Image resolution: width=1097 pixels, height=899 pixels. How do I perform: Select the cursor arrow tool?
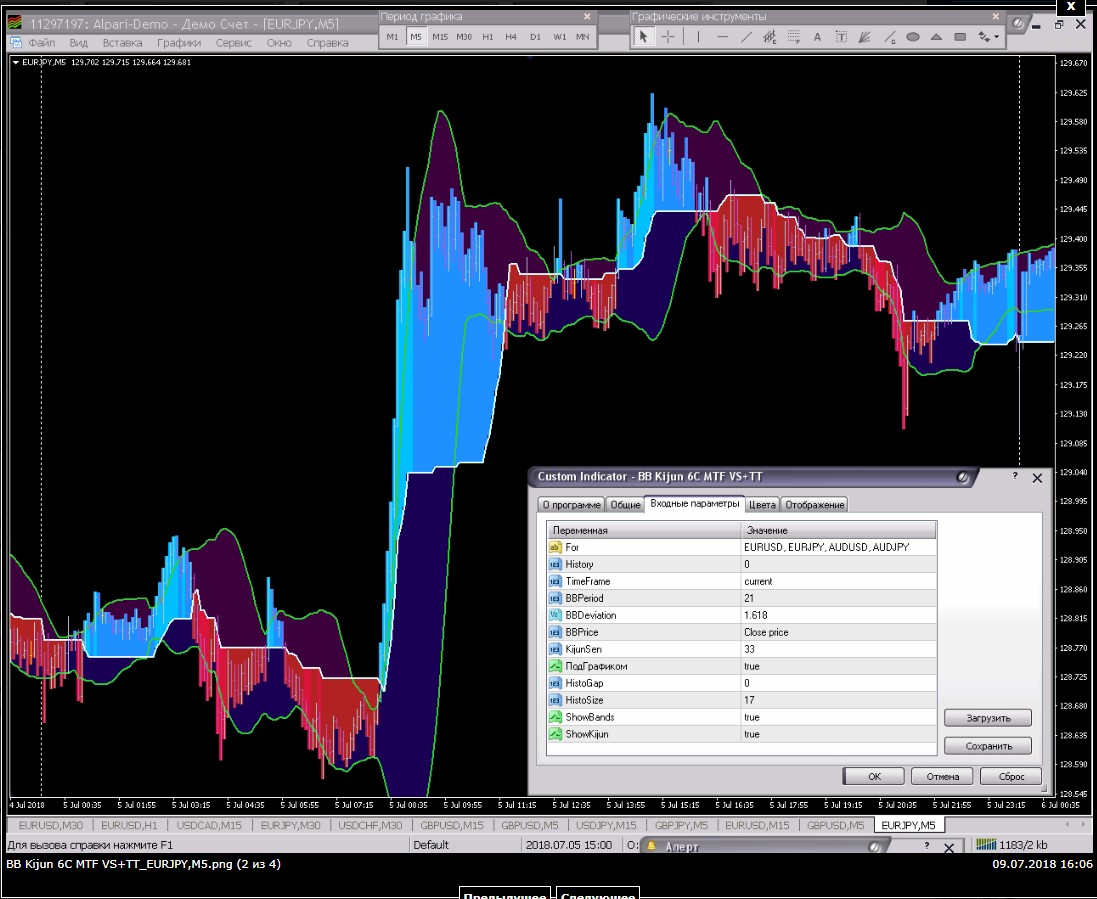[642, 37]
